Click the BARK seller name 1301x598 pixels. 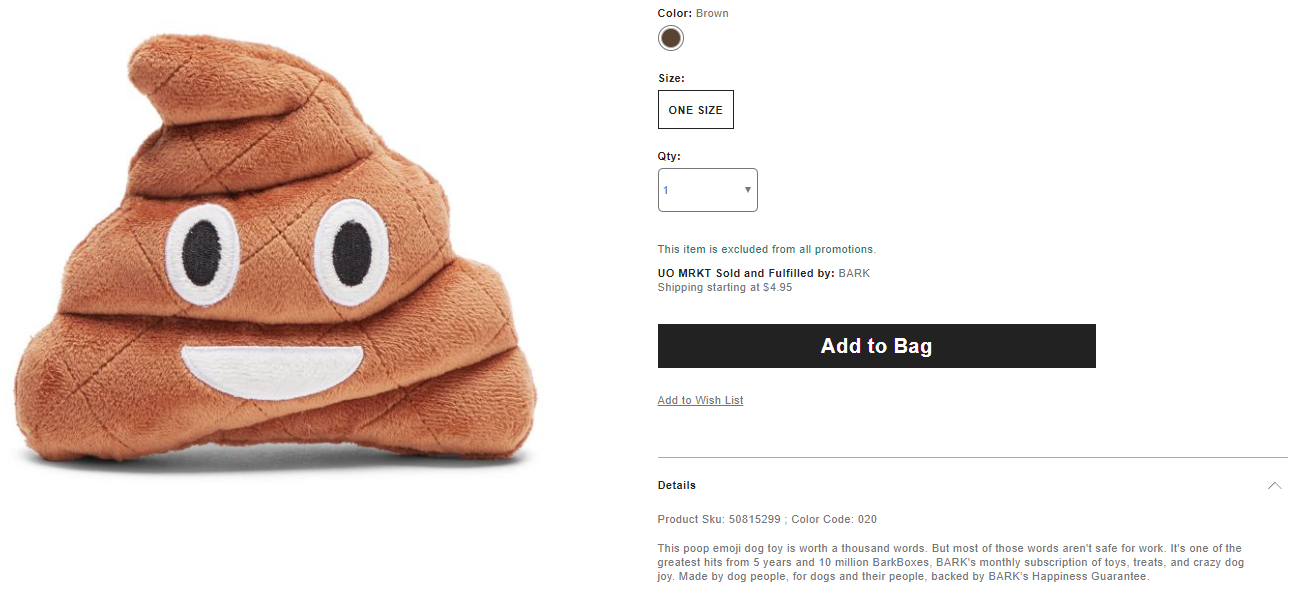[x=854, y=273]
